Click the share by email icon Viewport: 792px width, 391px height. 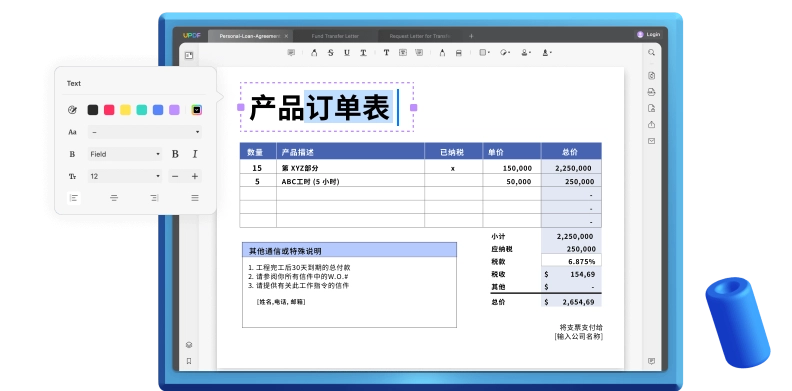click(x=652, y=141)
